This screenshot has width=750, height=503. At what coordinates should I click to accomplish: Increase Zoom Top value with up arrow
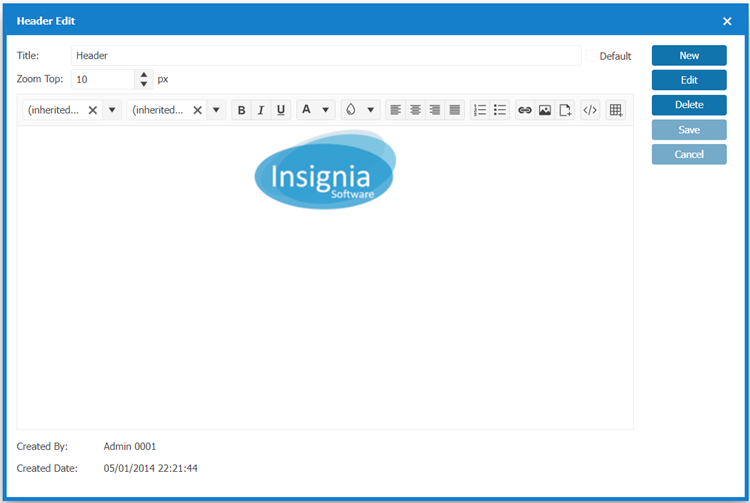click(144, 74)
